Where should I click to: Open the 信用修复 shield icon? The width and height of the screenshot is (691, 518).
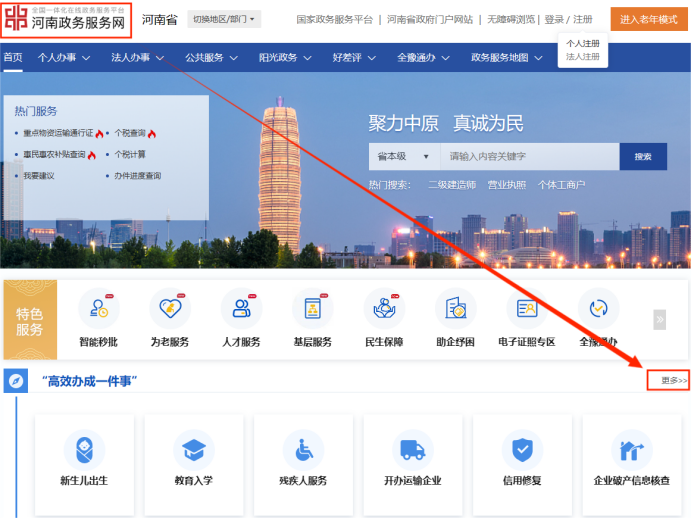click(x=522, y=450)
